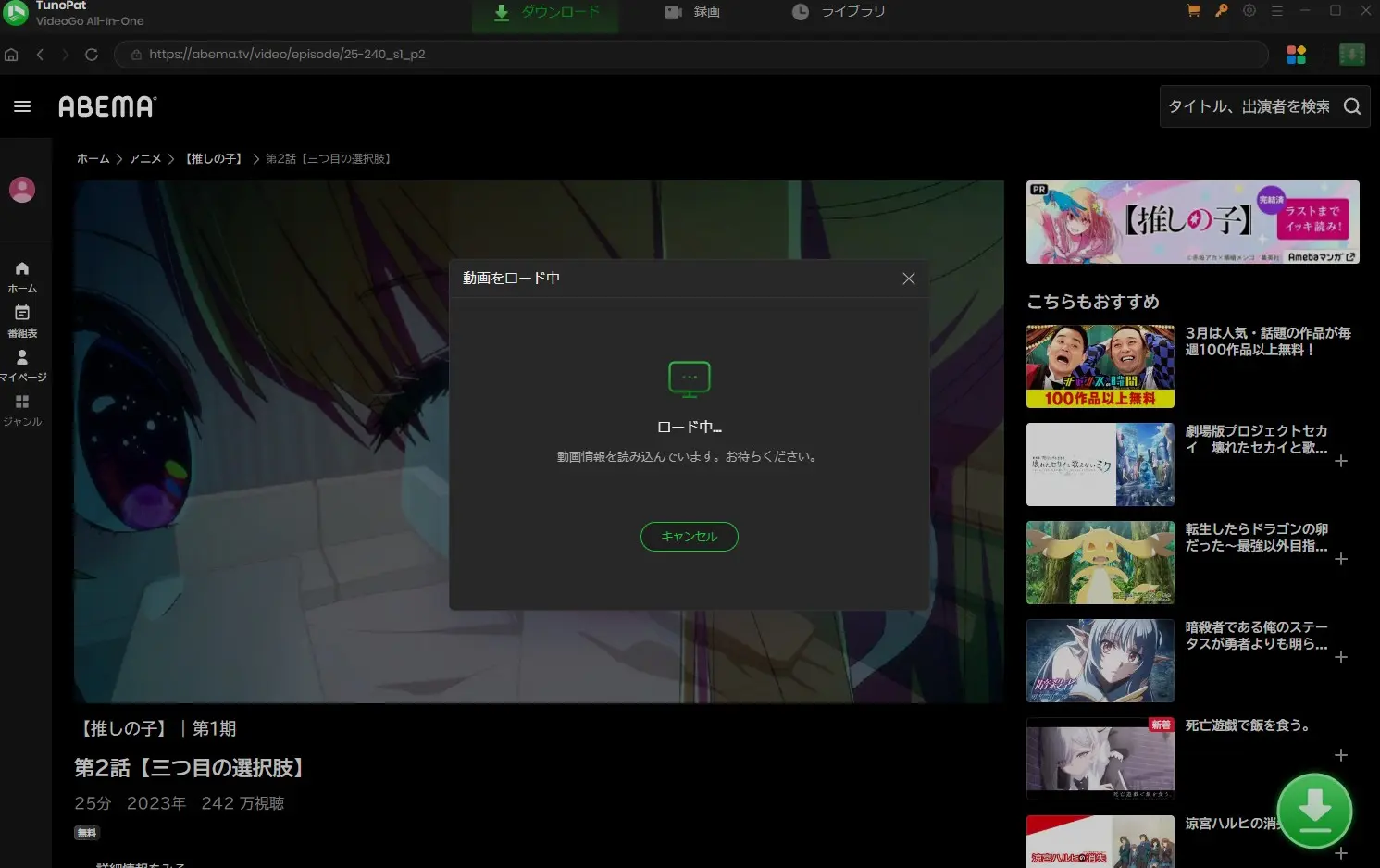Open マイページ in the sidebar
The width and height of the screenshot is (1380, 868).
(22, 366)
